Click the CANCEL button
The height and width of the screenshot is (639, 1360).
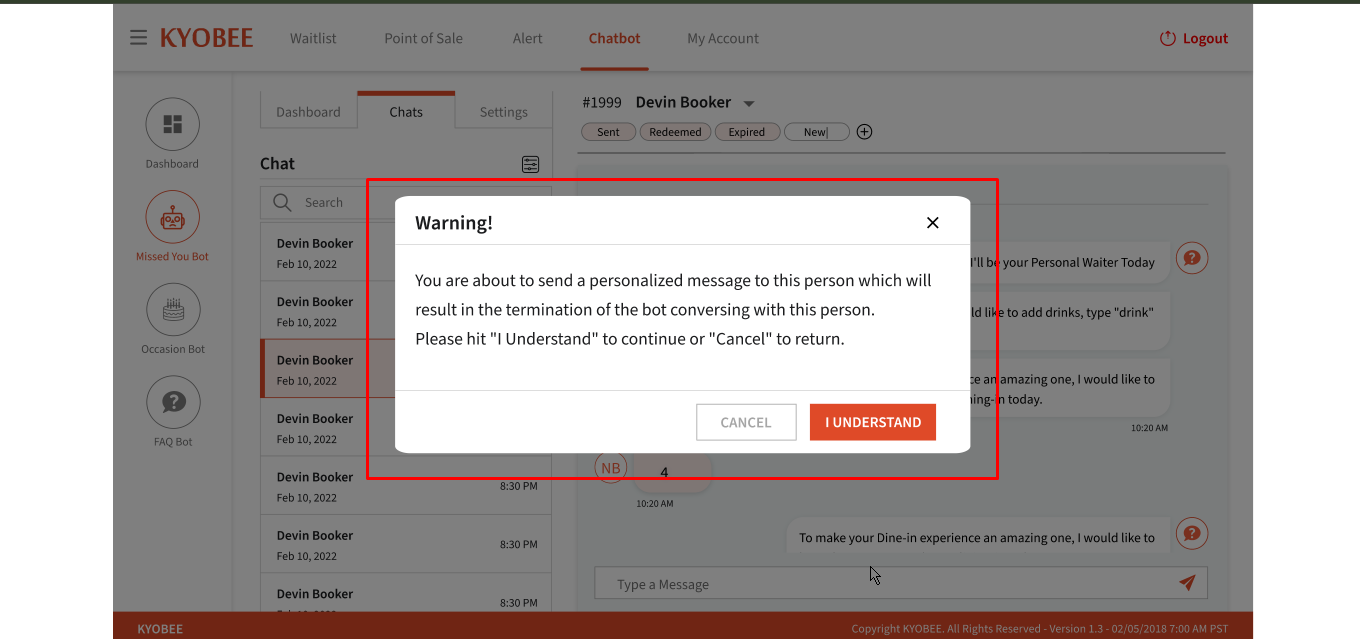[x=746, y=422]
